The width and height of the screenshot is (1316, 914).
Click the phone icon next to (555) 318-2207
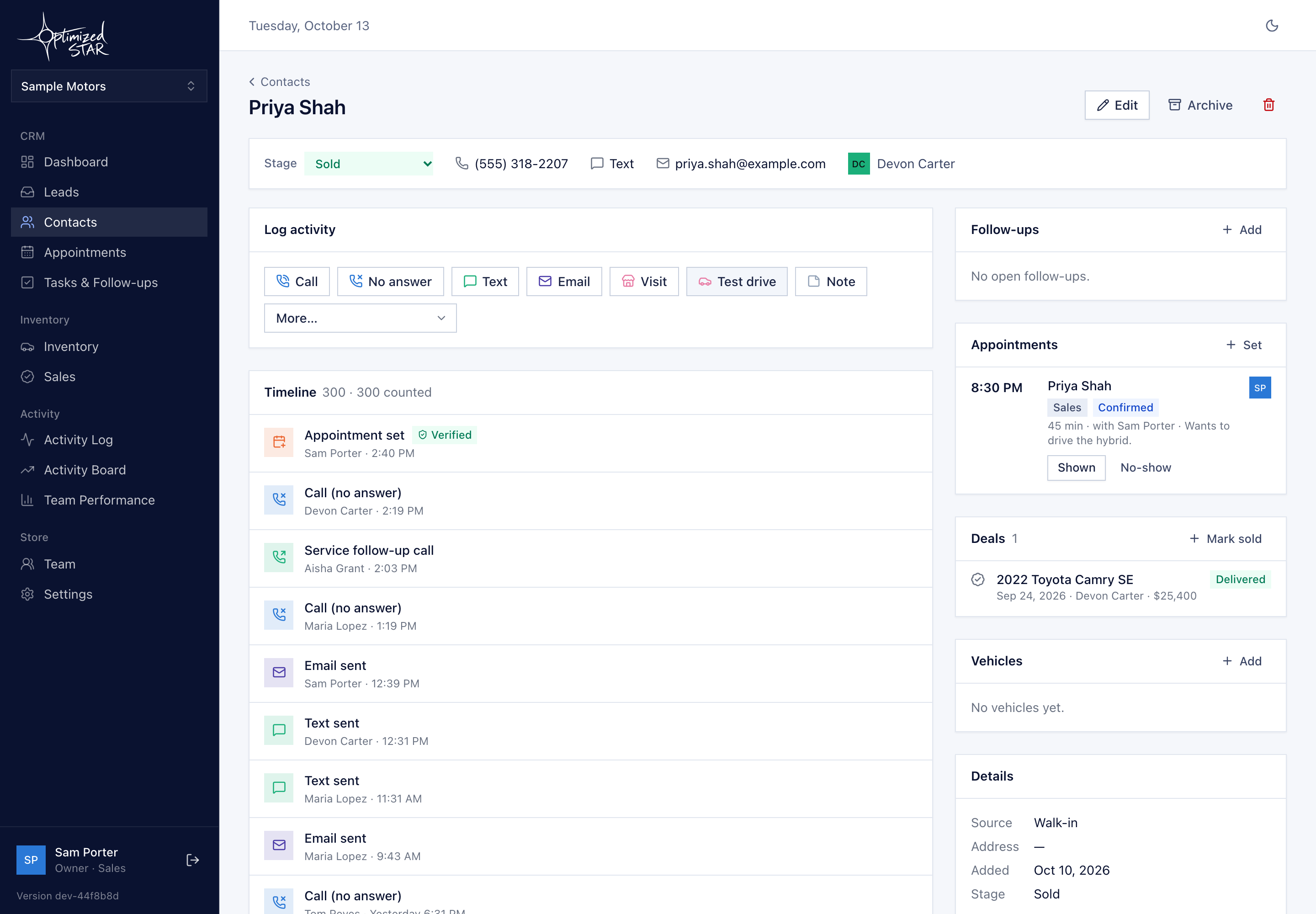tap(462, 163)
